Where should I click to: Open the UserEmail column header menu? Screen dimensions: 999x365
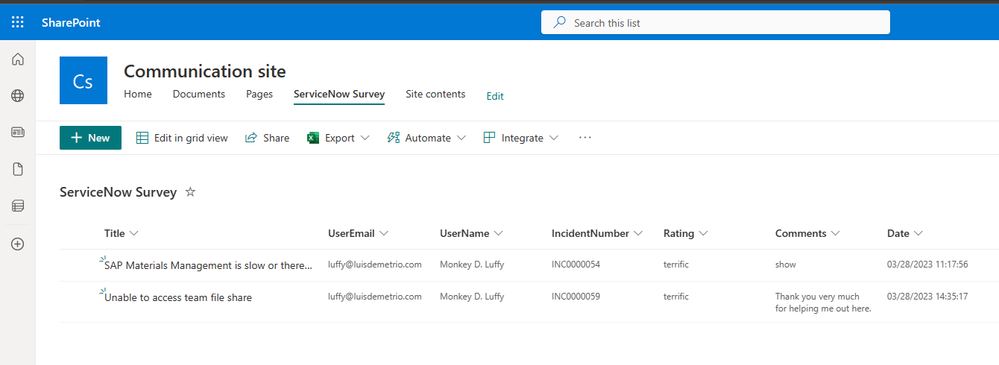pyautogui.click(x=358, y=233)
